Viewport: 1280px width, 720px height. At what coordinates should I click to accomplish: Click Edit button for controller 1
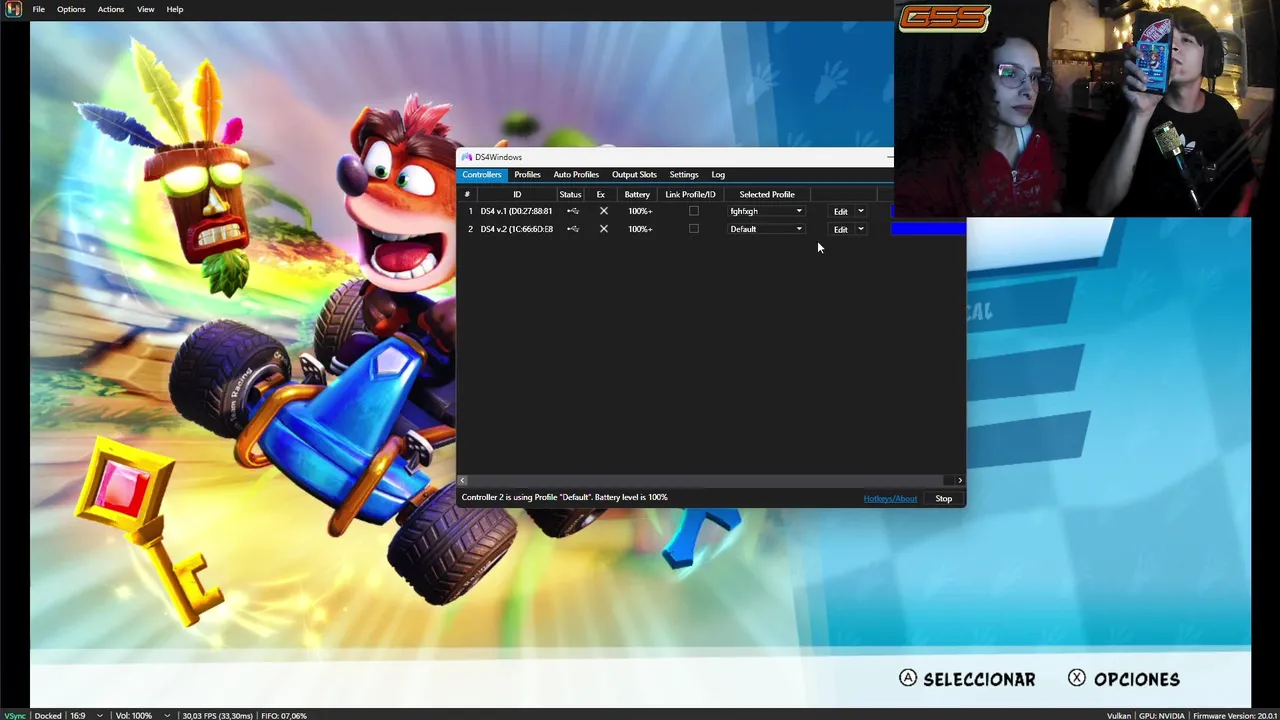click(840, 211)
